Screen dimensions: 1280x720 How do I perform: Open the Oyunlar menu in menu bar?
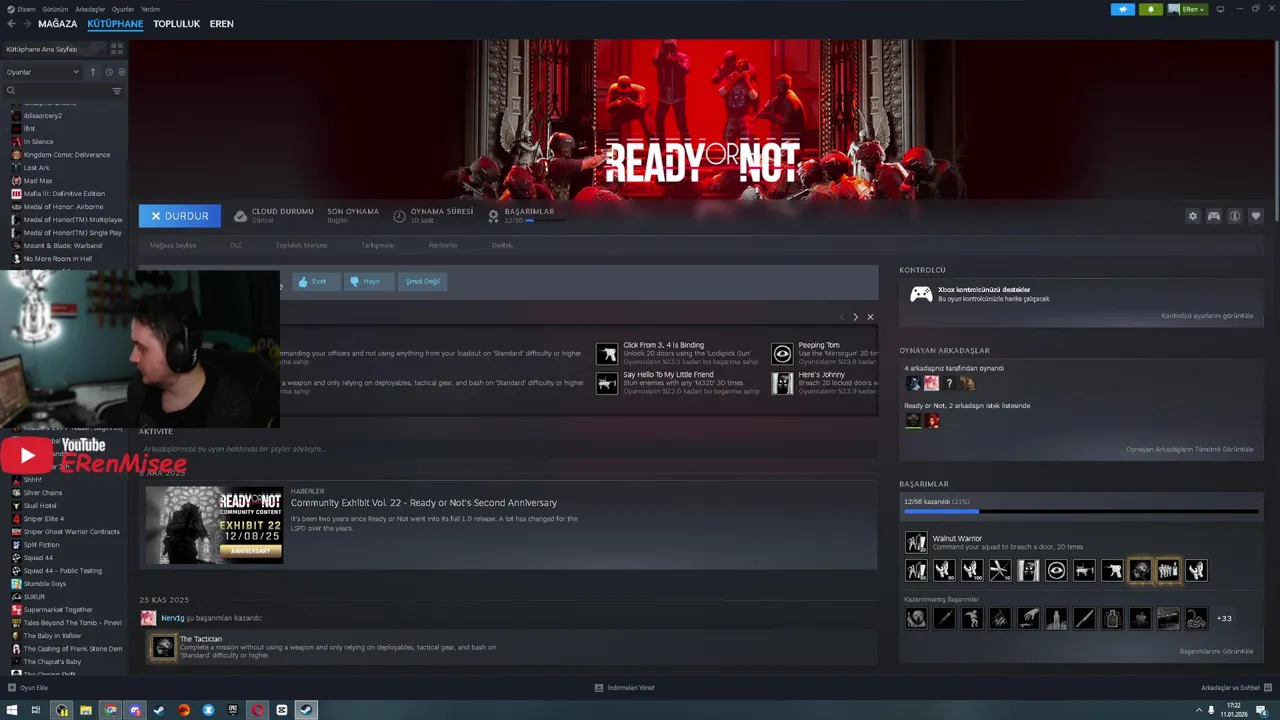pos(122,9)
